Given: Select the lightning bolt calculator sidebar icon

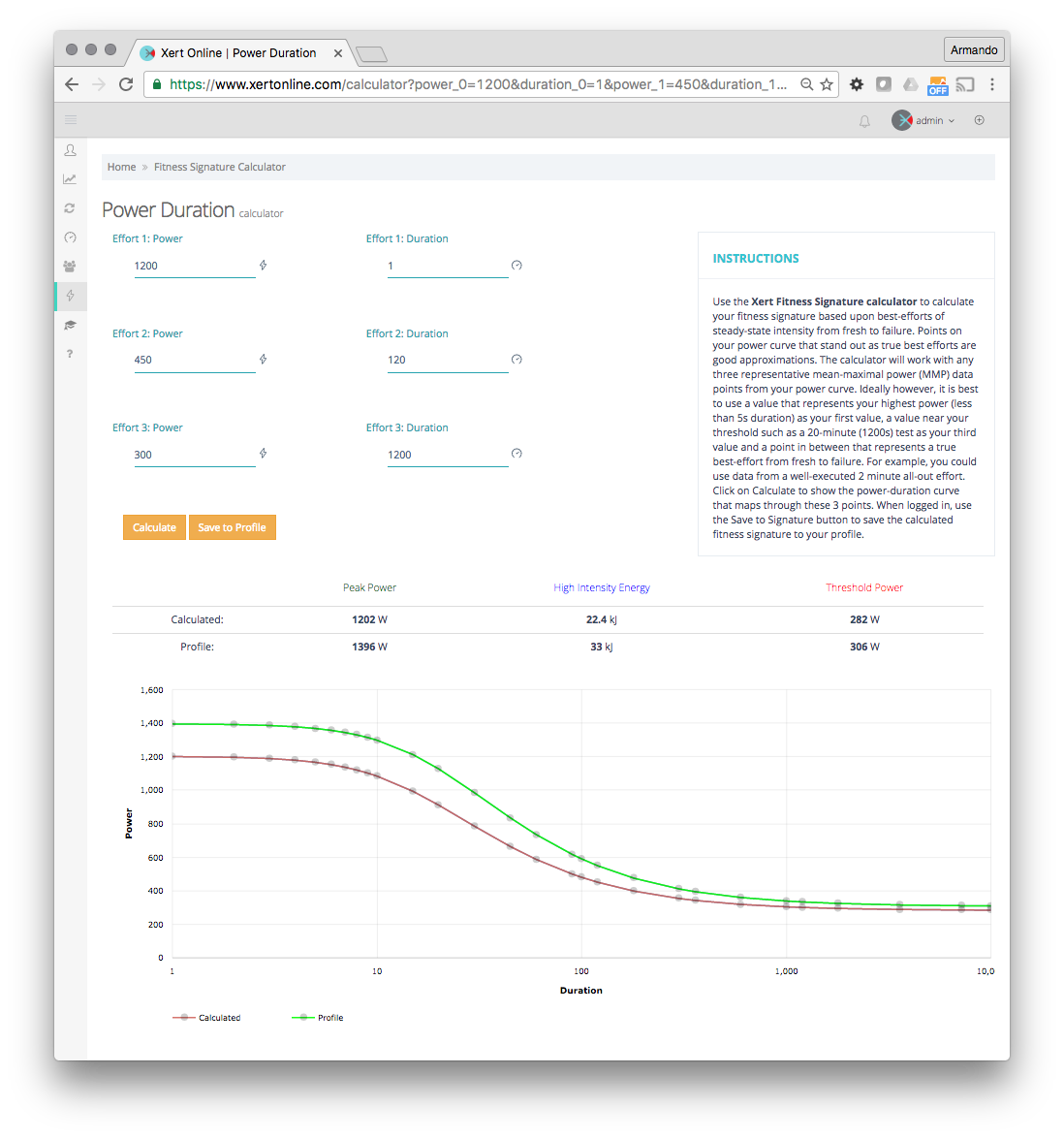Looking at the screenshot, I should point(70,296).
